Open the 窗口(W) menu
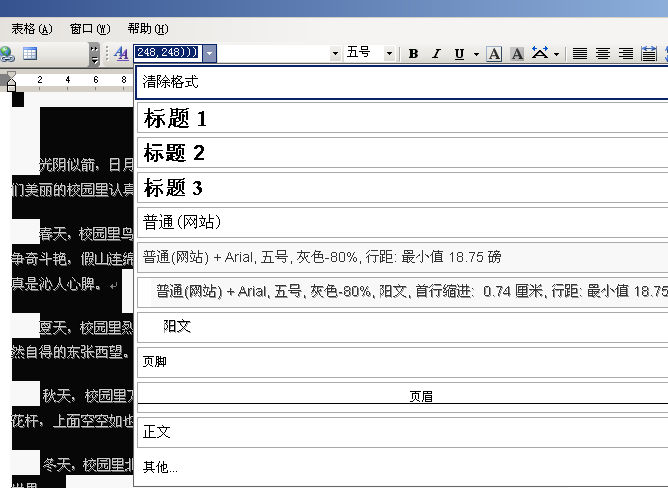This screenshot has height=488, width=668. pyautogui.click(x=90, y=29)
